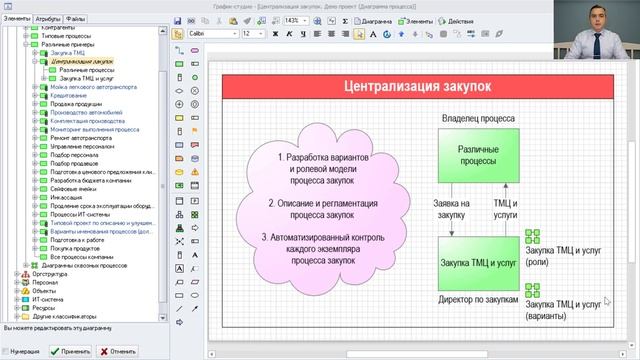Select the connector line tool in palette
Image resolution: width=640 pixels, height=360 pixels.
pyautogui.click(x=179, y=51)
